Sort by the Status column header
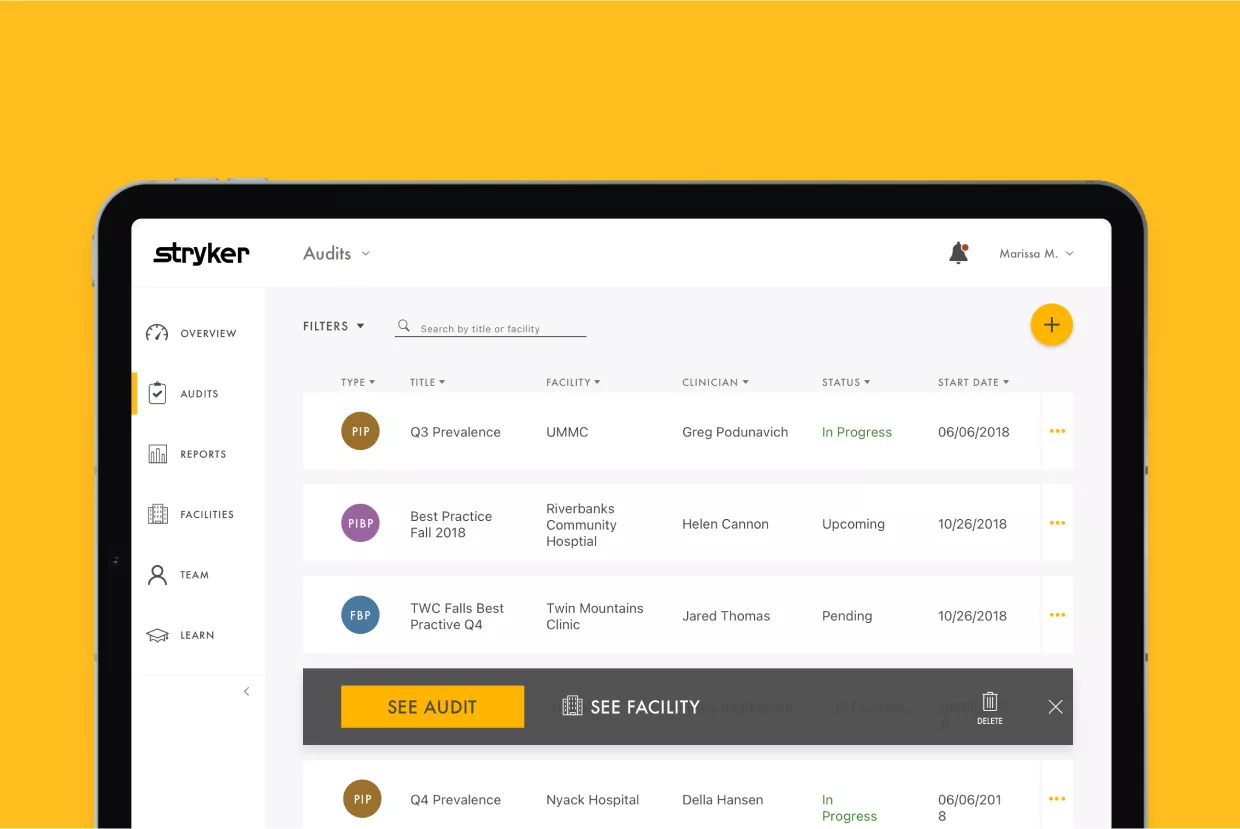Viewport: 1240px width, 829px height. pyautogui.click(x=845, y=382)
